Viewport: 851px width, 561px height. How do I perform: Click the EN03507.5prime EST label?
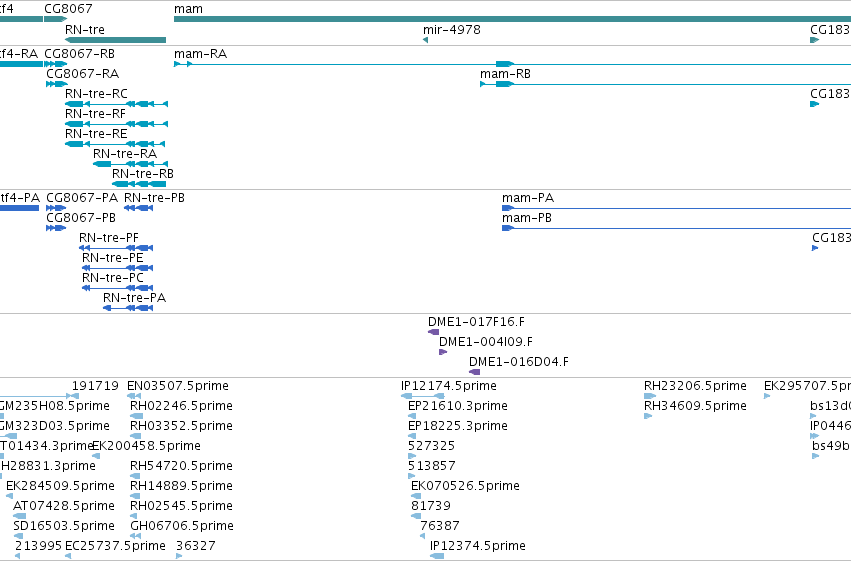coord(178,386)
